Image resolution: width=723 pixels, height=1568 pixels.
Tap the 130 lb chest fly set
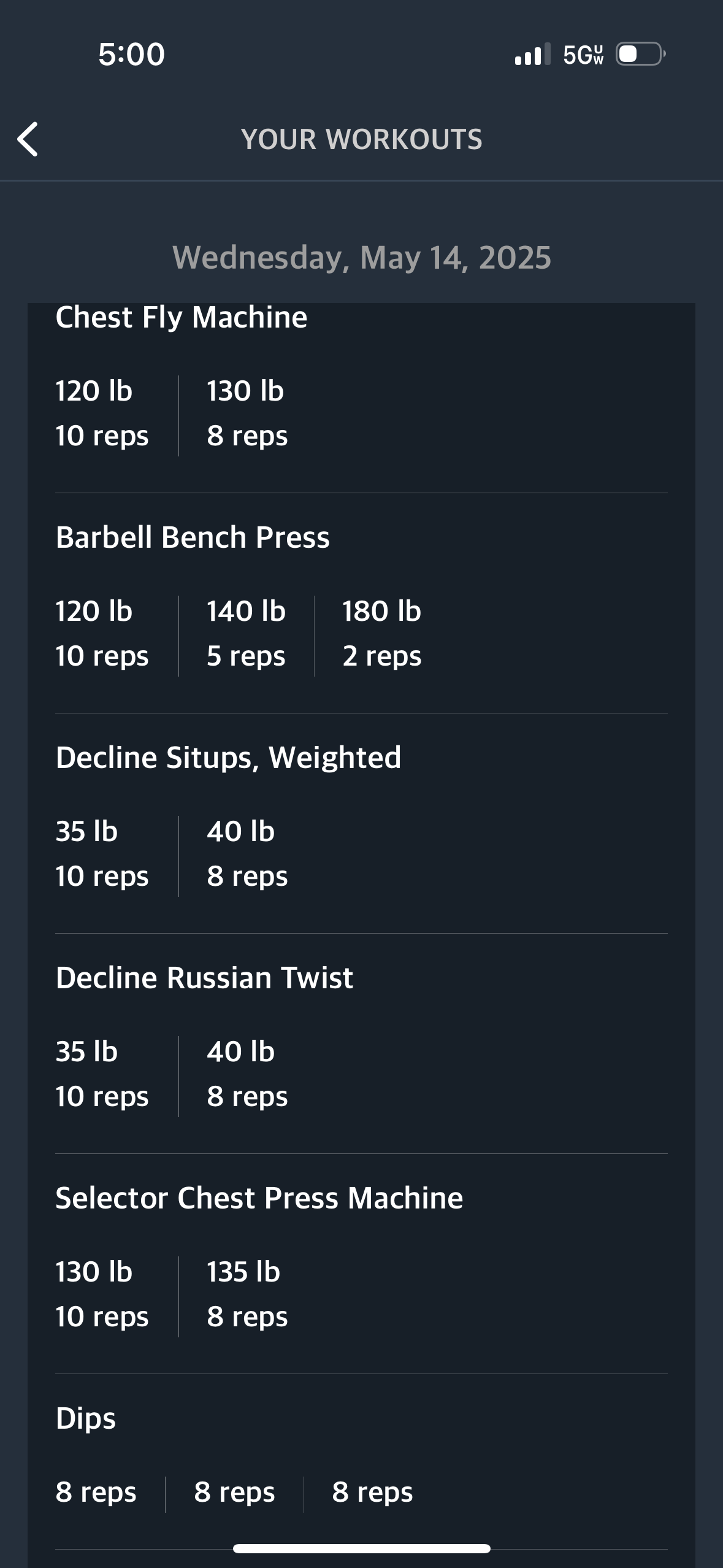click(x=246, y=413)
